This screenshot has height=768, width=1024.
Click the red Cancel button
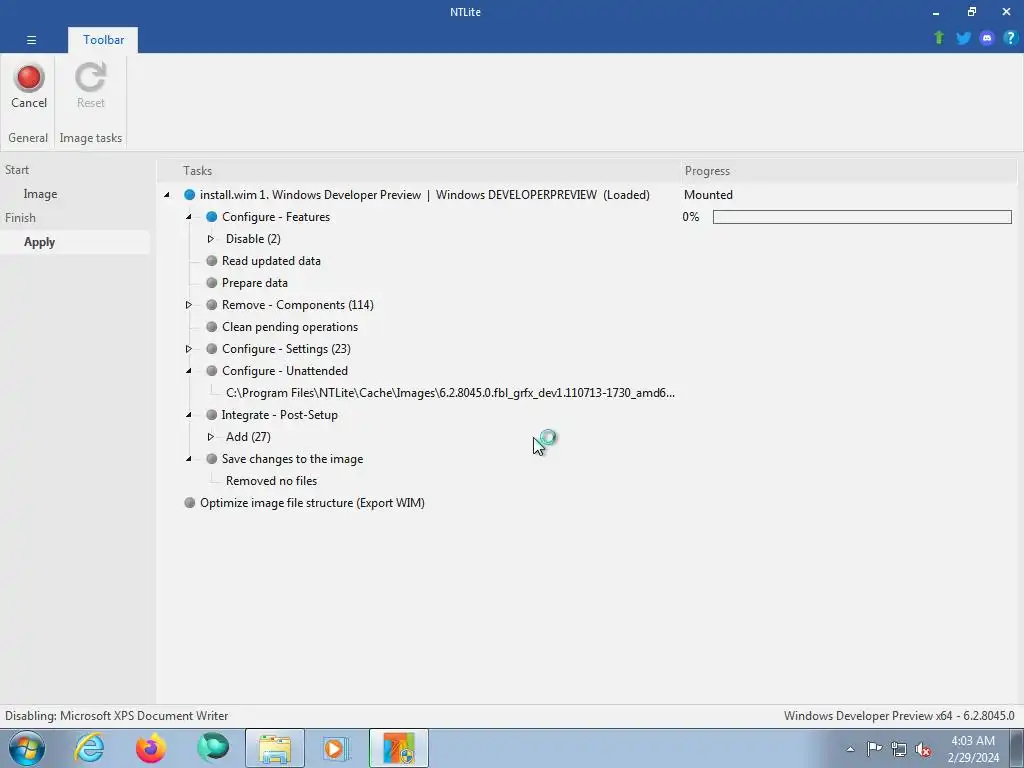pyautogui.click(x=29, y=86)
